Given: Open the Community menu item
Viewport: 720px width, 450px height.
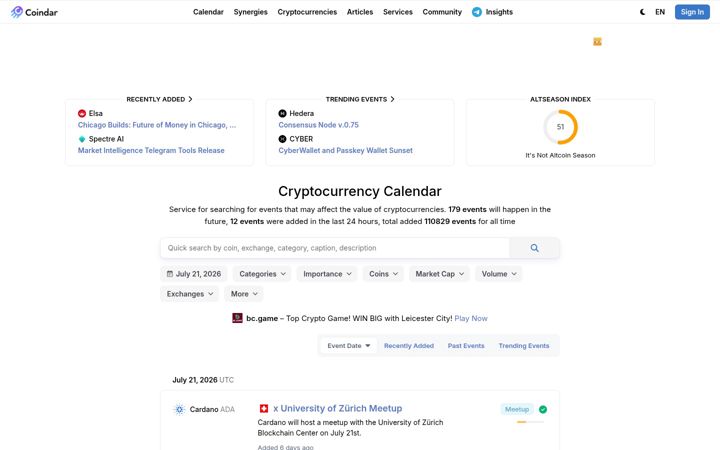Looking at the screenshot, I should (442, 12).
